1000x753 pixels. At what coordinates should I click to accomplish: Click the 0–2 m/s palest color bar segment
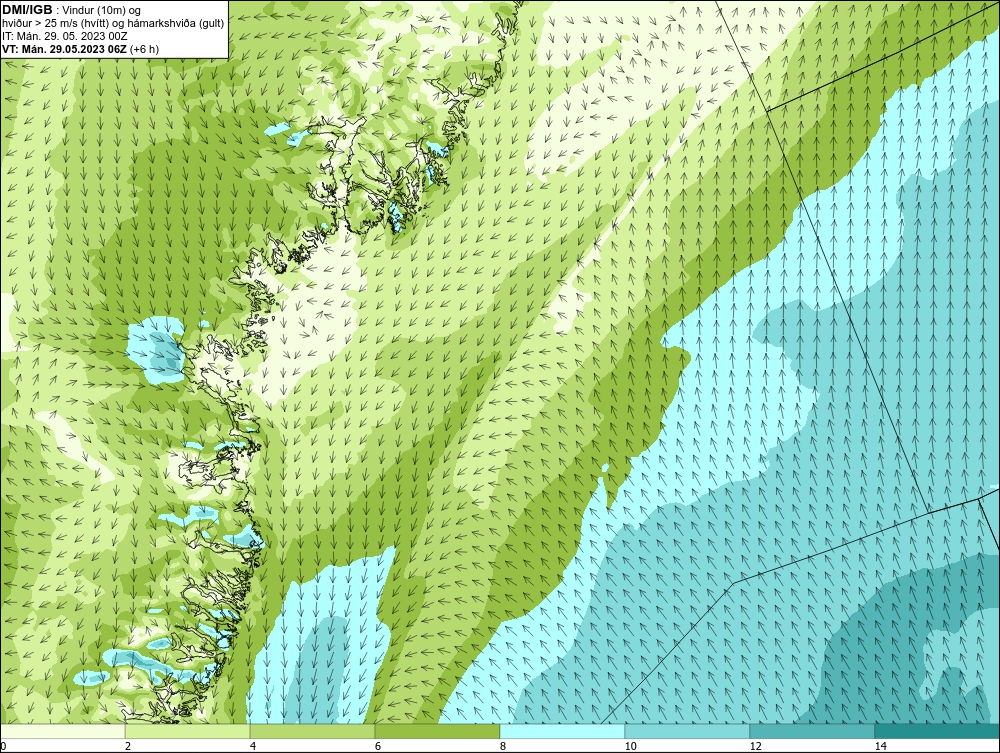(x=62, y=731)
